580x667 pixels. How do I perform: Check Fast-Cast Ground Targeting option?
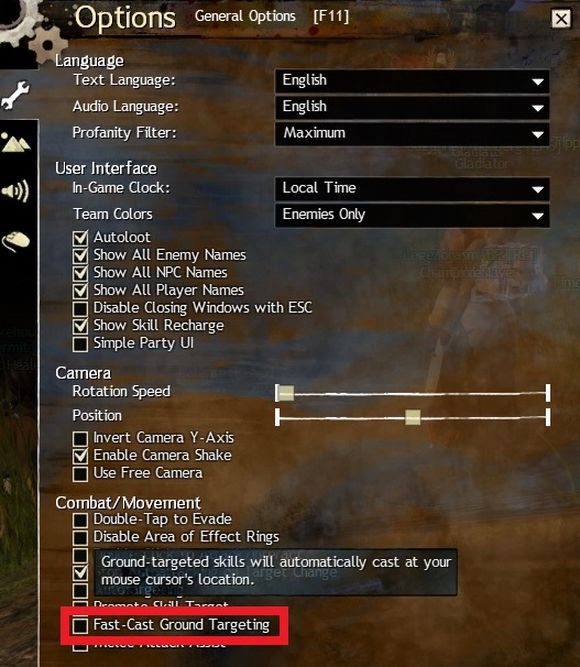tap(80, 626)
